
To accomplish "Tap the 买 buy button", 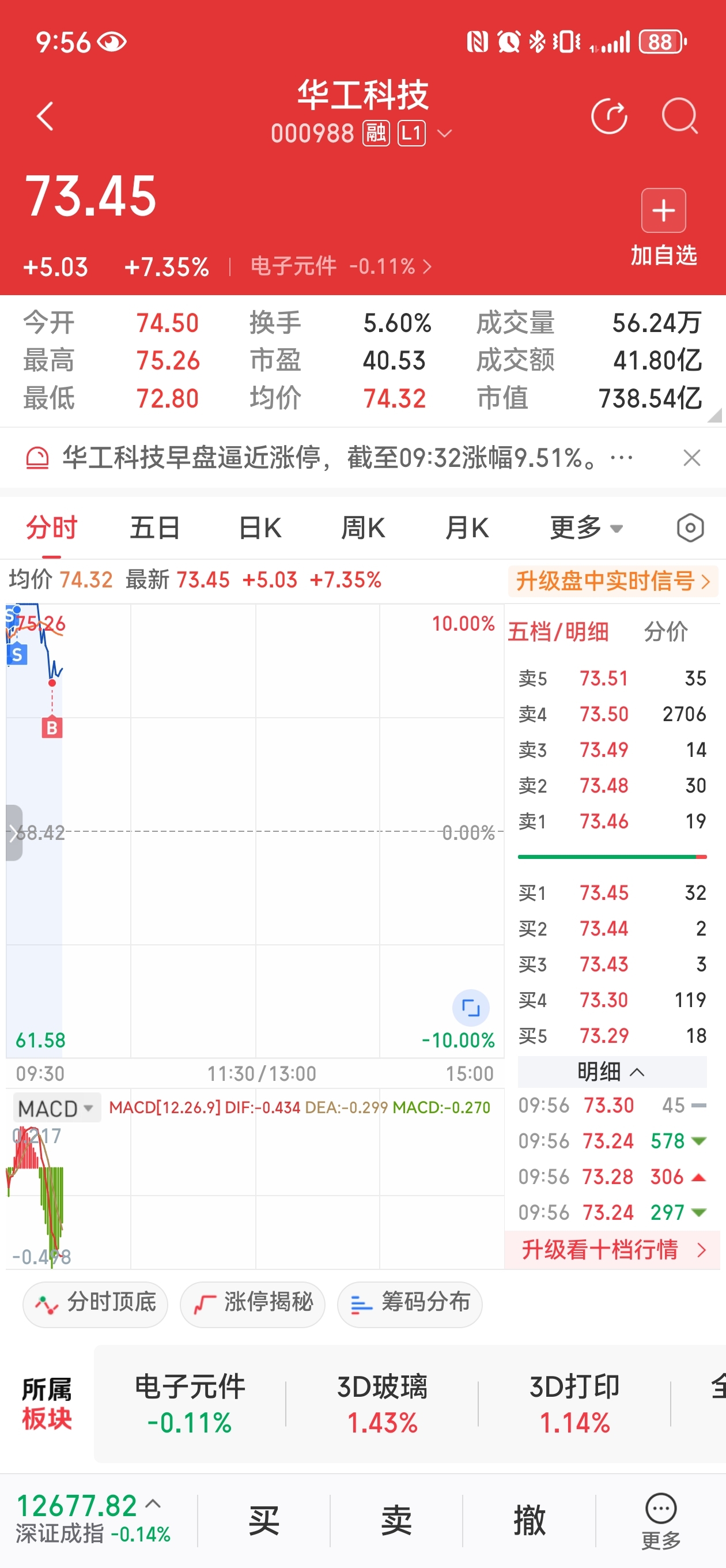I will 264,1521.
